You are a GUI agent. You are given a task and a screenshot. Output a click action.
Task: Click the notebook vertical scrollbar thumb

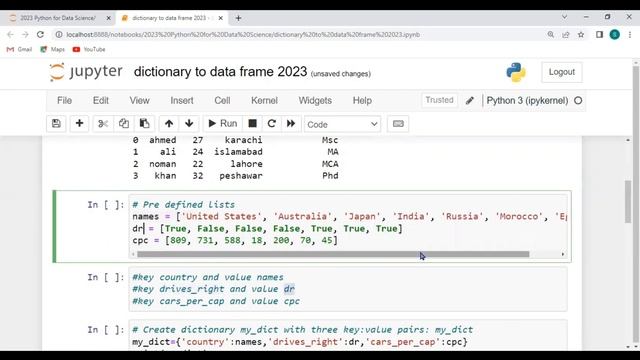point(628,202)
